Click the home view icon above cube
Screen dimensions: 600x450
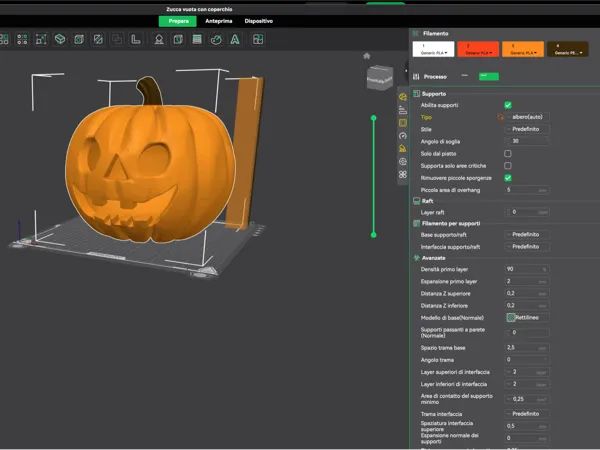(x=367, y=56)
